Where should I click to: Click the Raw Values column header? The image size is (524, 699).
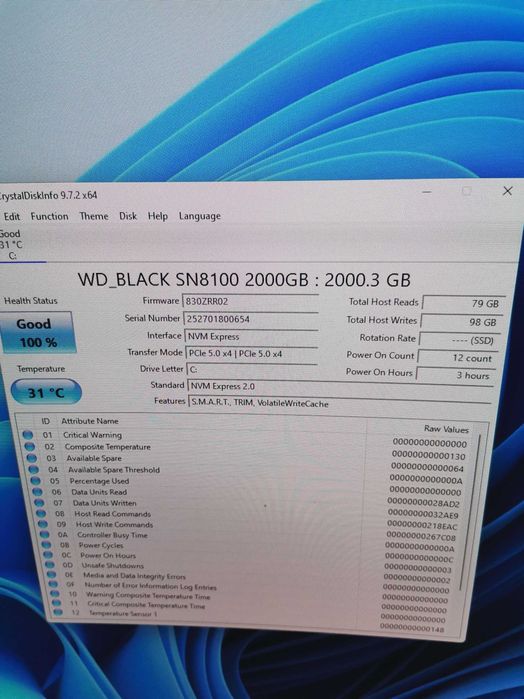[x=446, y=429]
